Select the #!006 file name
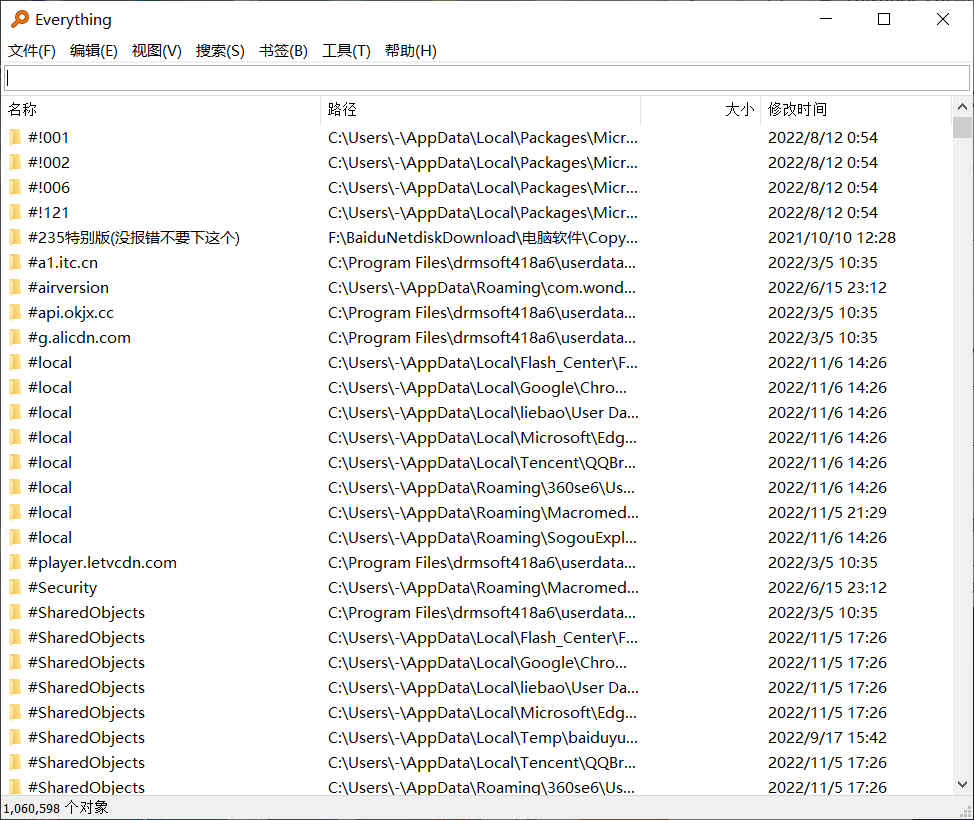This screenshot has width=974, height=820. pos(48,187)
